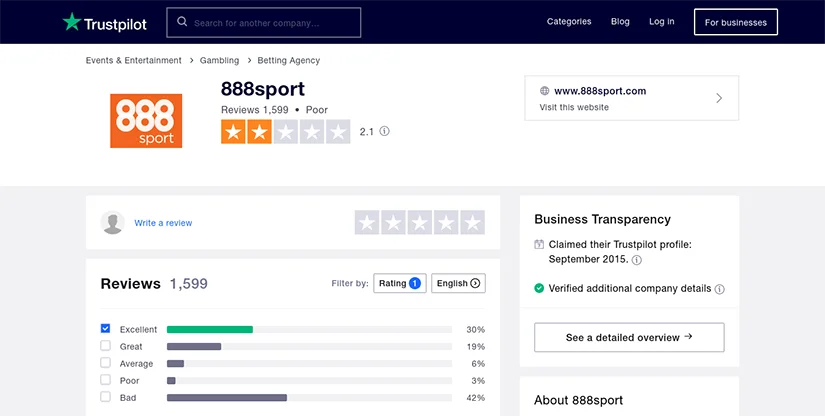This screenshot has height=416, width=825.
Task: Click the user avatar next to Write a review
Action: click(x=113, y=222)
